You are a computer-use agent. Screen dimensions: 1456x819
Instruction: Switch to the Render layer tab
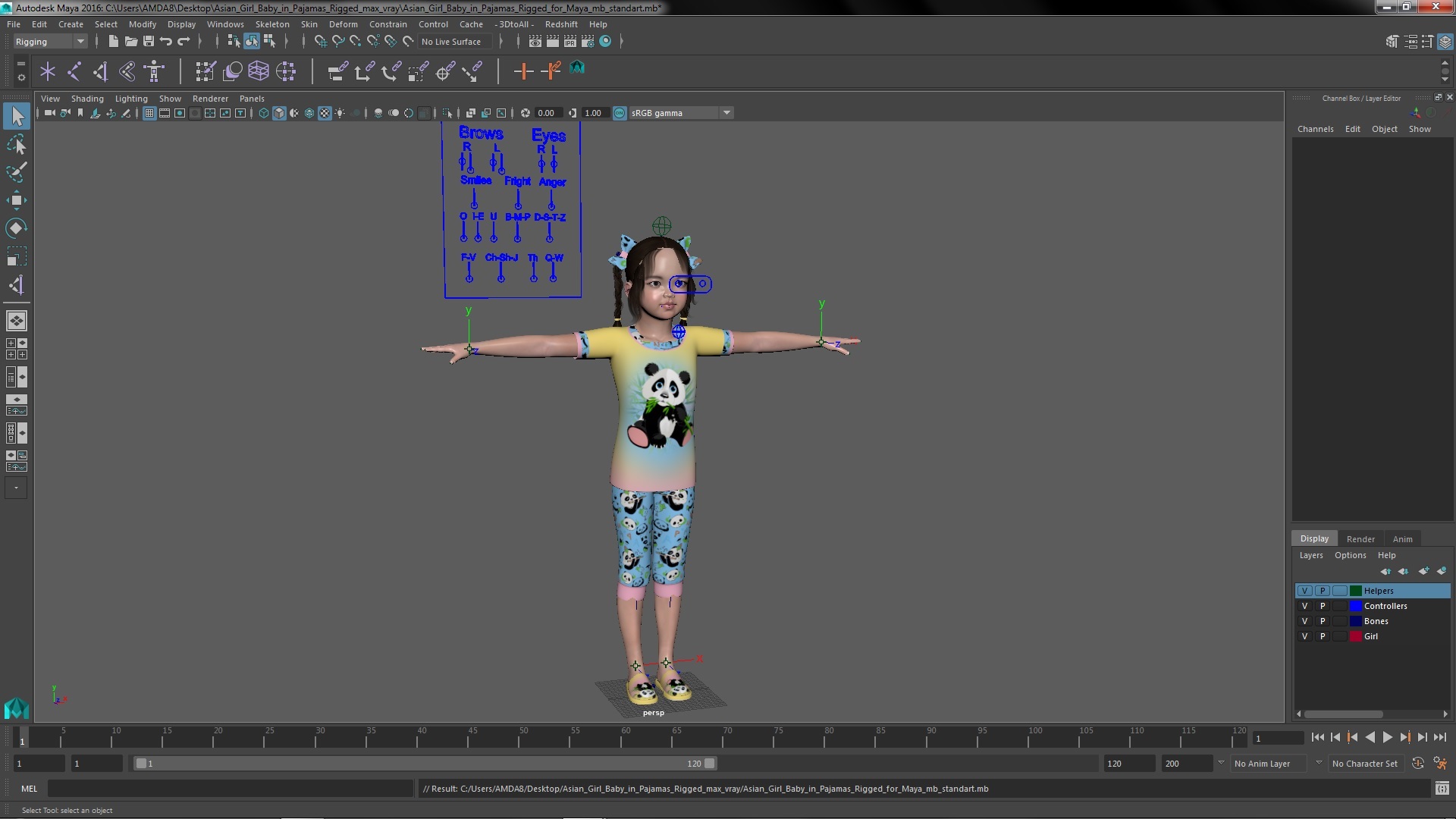coord(1360,539)
